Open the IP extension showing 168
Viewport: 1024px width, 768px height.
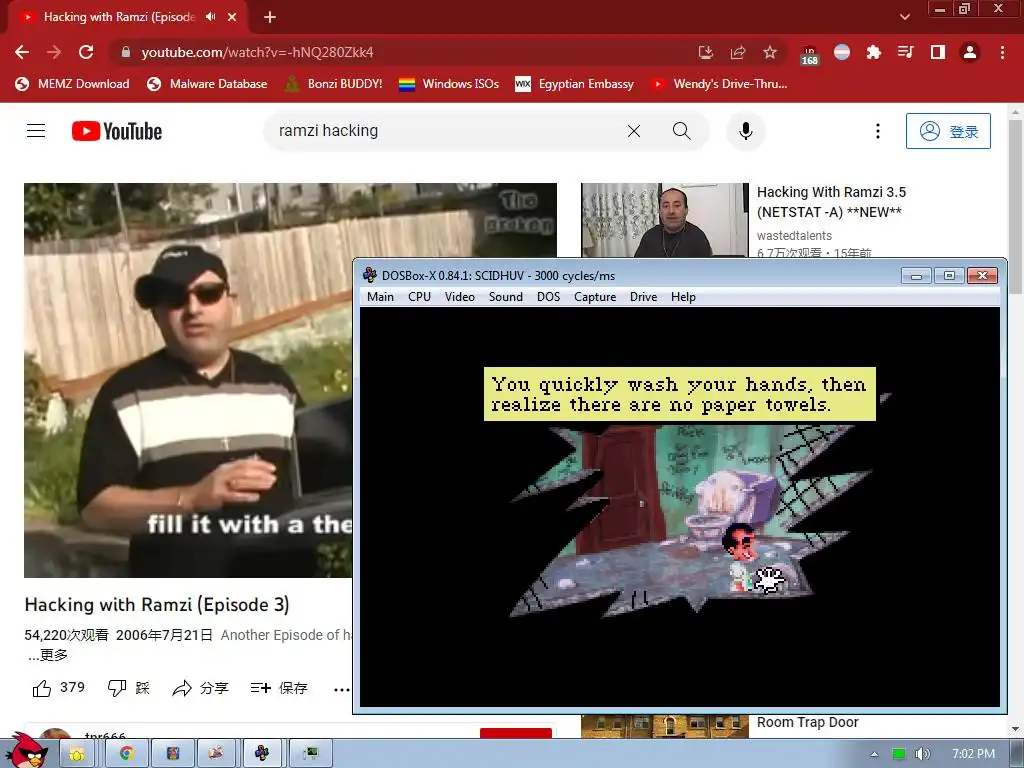(x=810, y=55)
